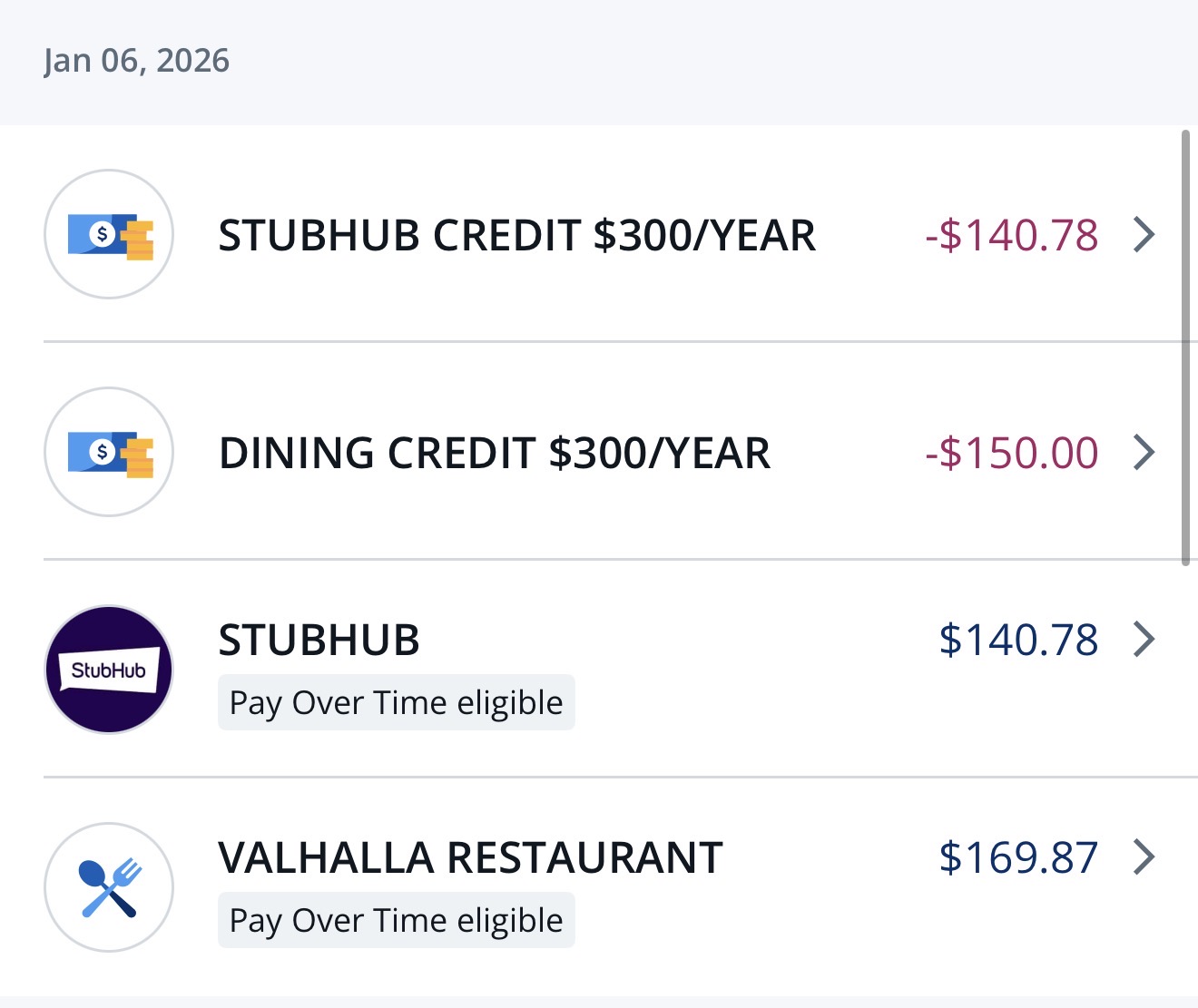This screenshot has width=1198, height=1008.
Task: Click the -$140.78 credit amount
Action: point(1011,236)
